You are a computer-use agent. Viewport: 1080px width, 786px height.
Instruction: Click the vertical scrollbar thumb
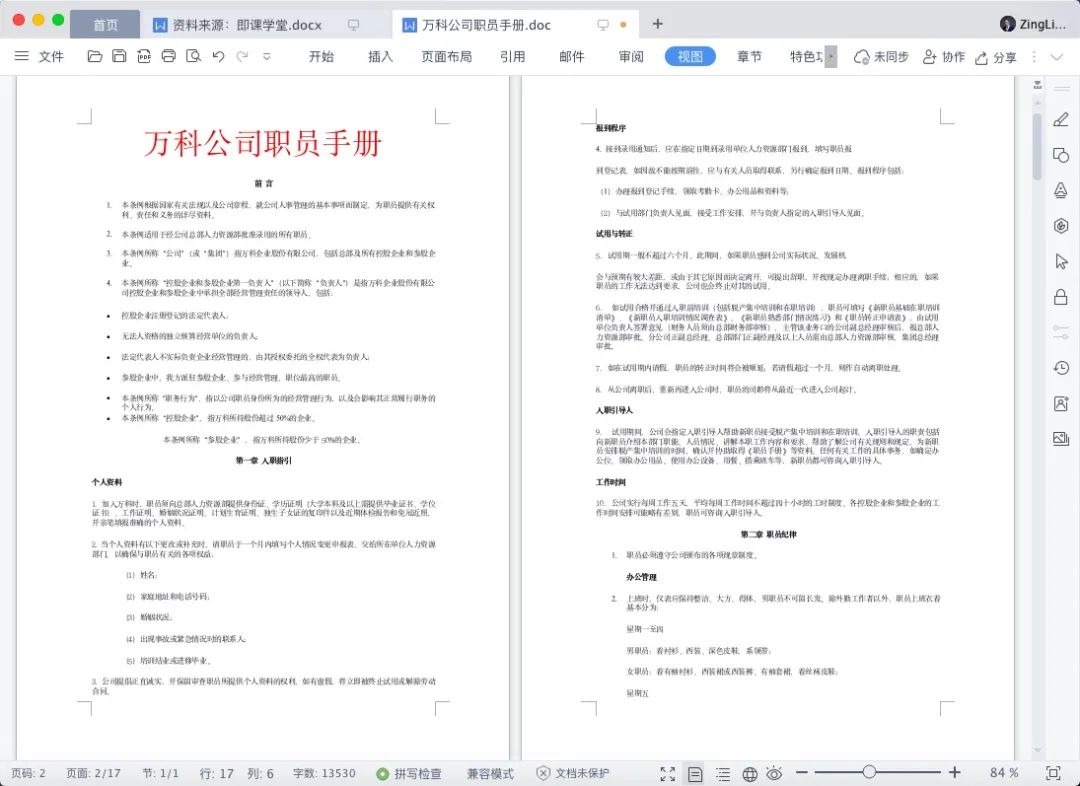[1037, 146]
